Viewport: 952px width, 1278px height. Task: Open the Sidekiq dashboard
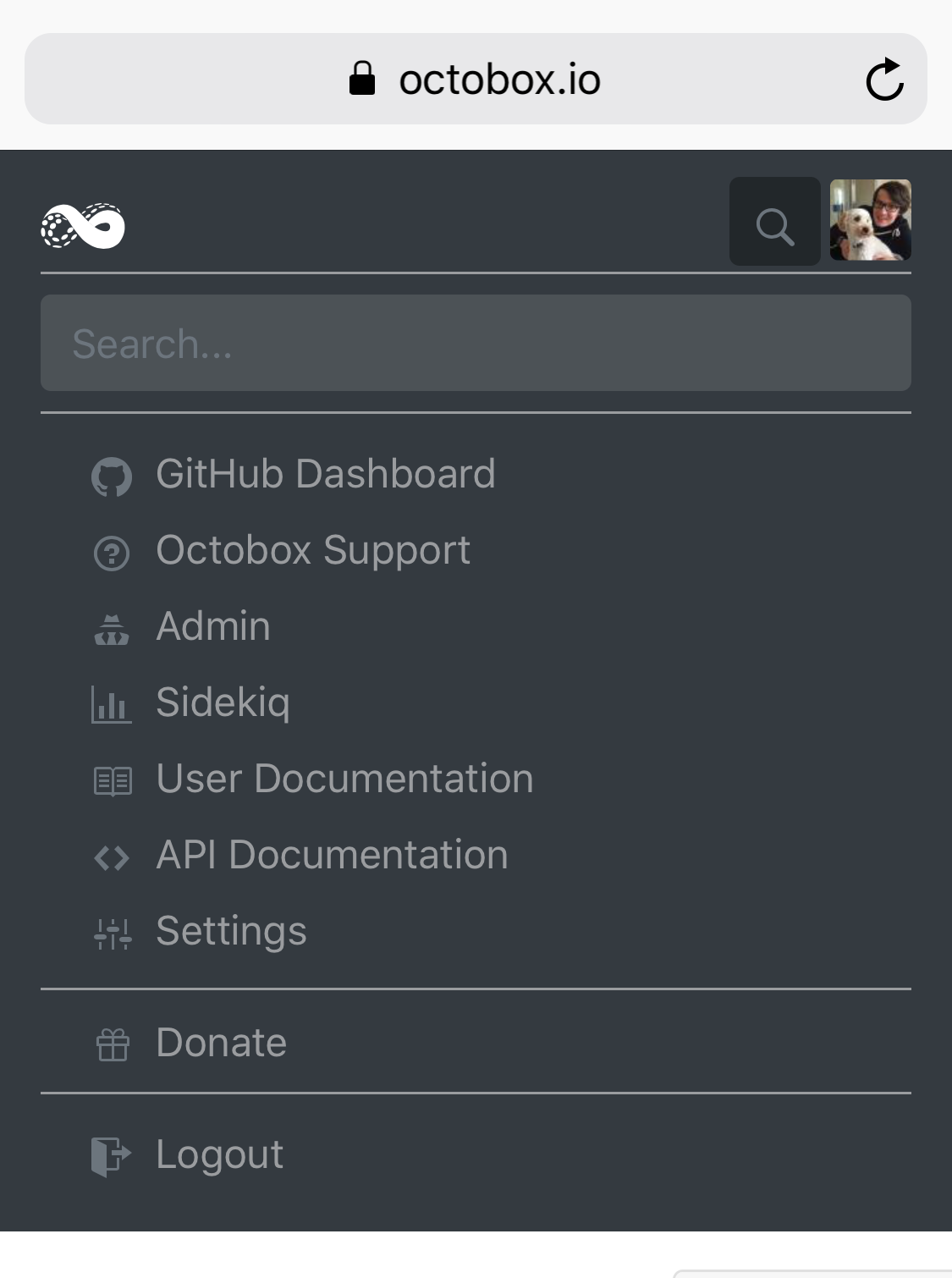pyautogui.click(x=223, y=703)
